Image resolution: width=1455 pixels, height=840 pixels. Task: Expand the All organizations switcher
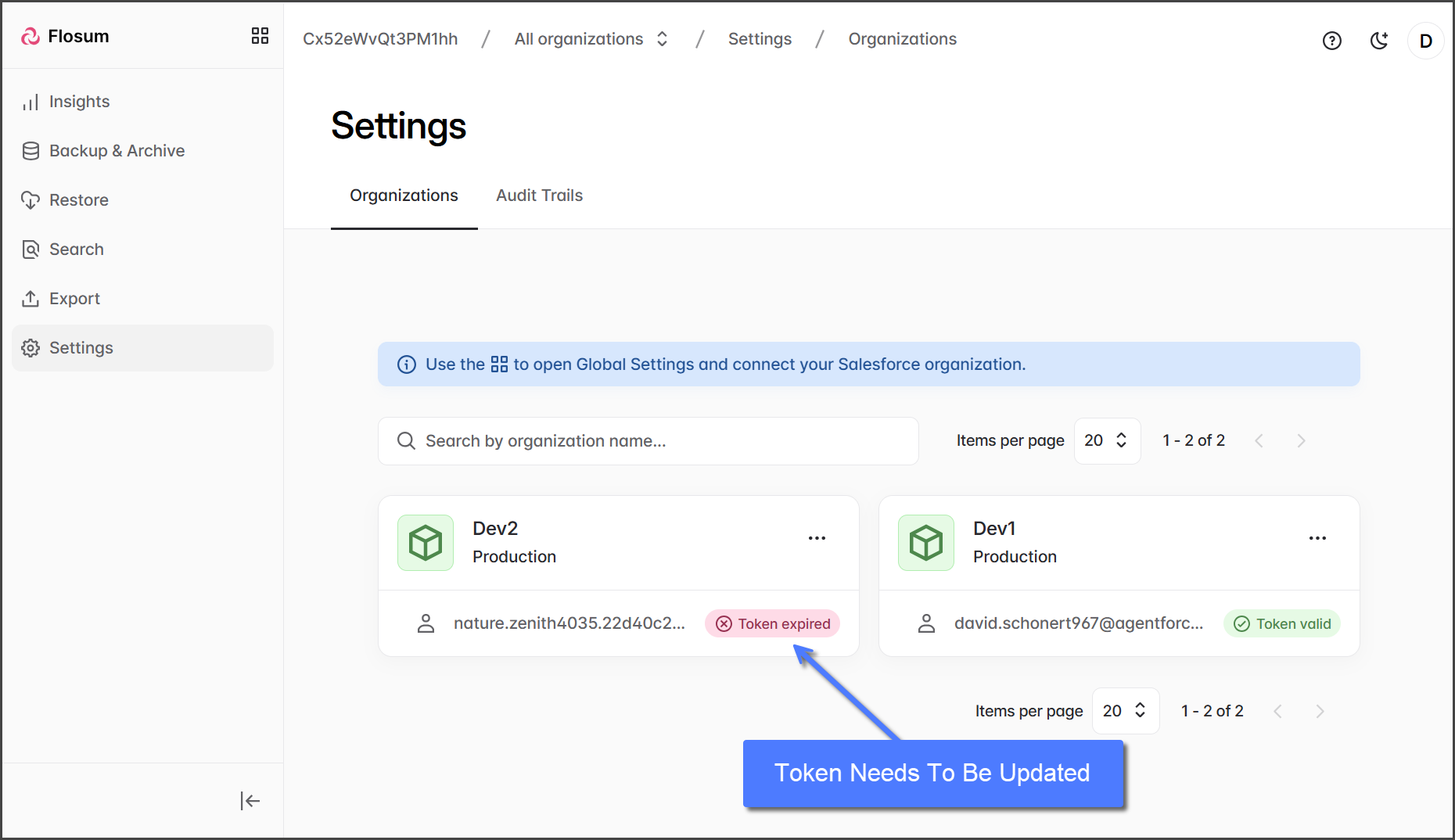tap(591, 39)
